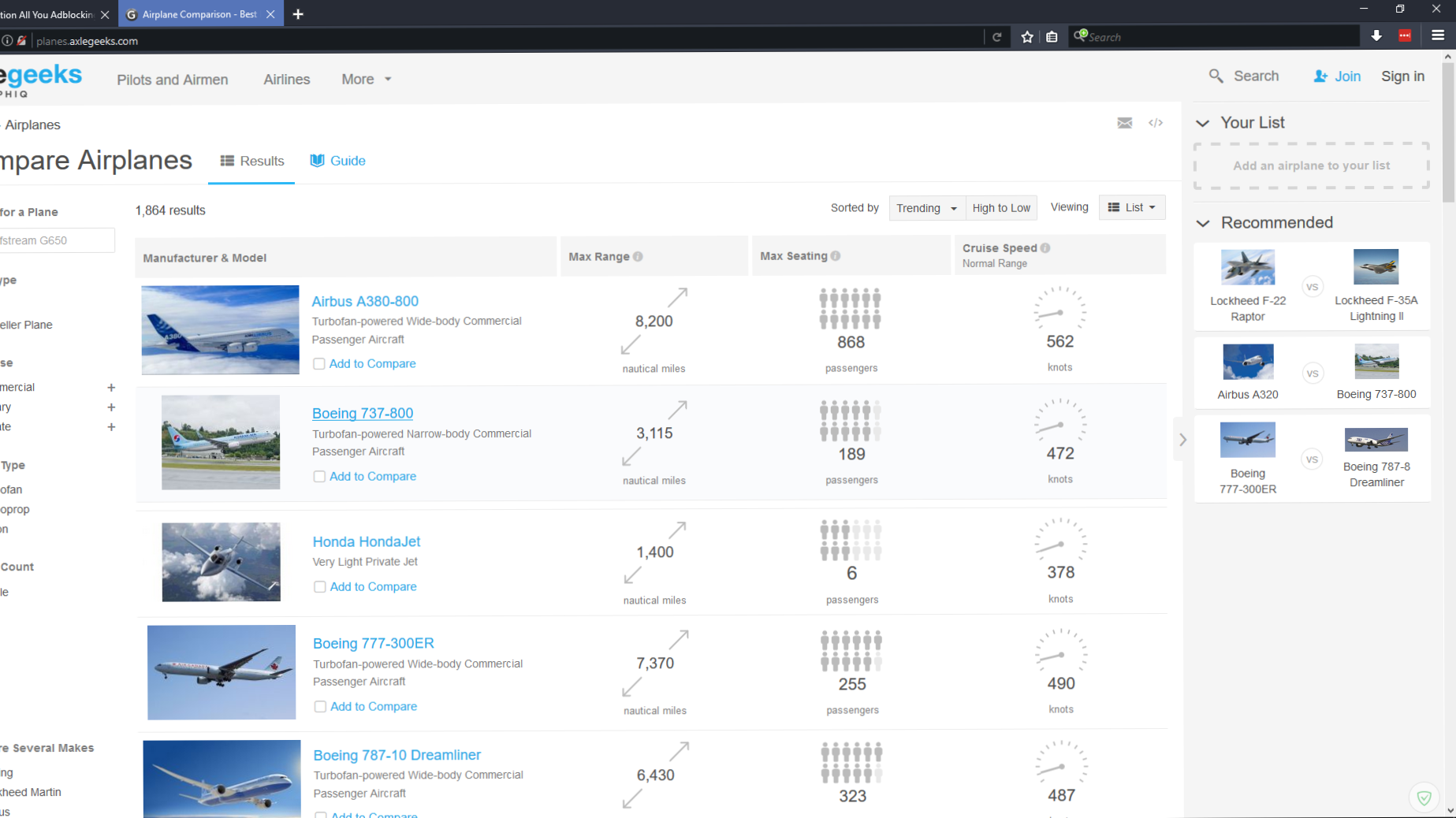Image resolution: width=1456 pixels, height=818 pixels.
Task: Open the Boeing 777-300ER link
Action: 374,644
